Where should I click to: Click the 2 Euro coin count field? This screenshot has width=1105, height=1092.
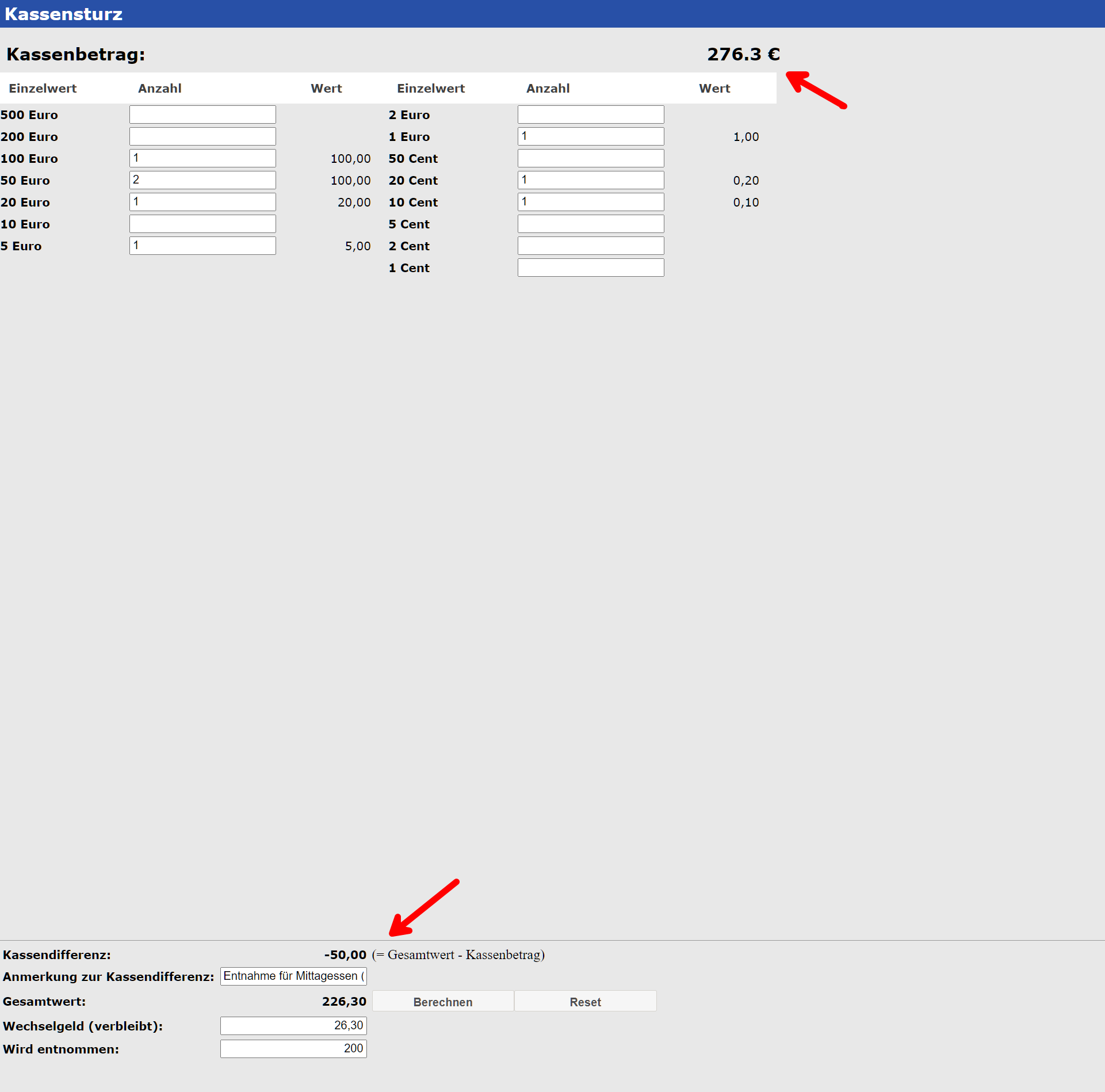(591, 114)
